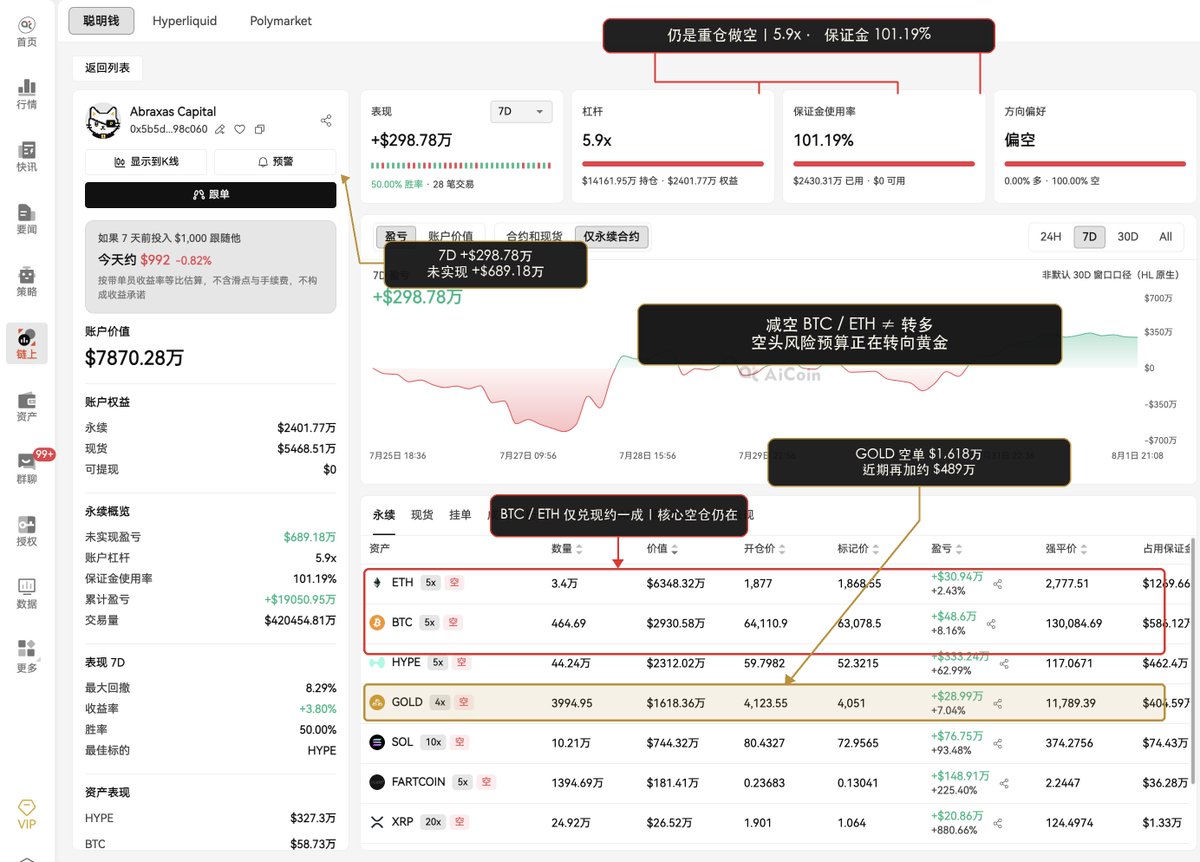Select the 永续 positions tab
The image size is (1200, 862).
click(384, 515)
